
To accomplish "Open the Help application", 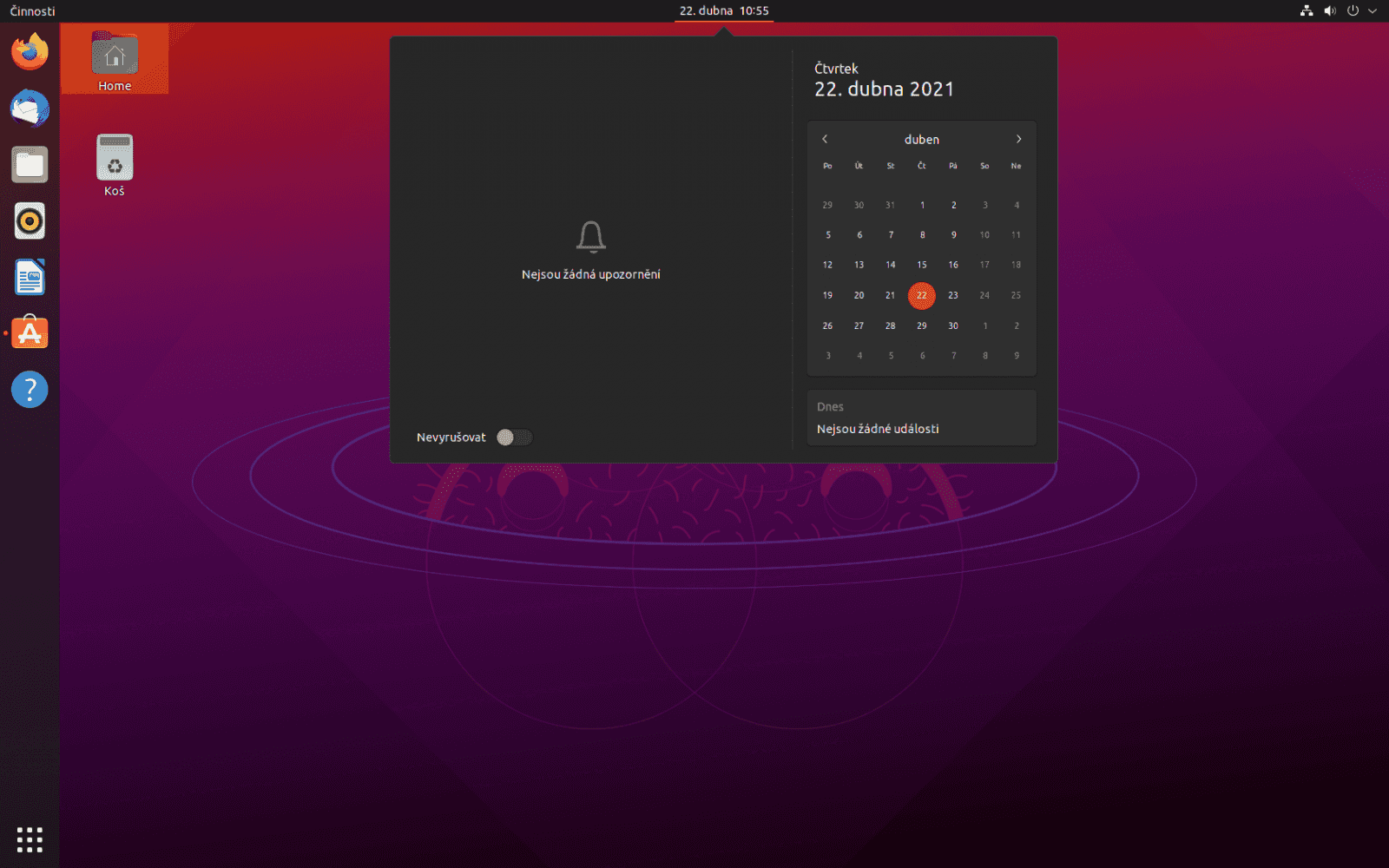I will tap(29, 389).
